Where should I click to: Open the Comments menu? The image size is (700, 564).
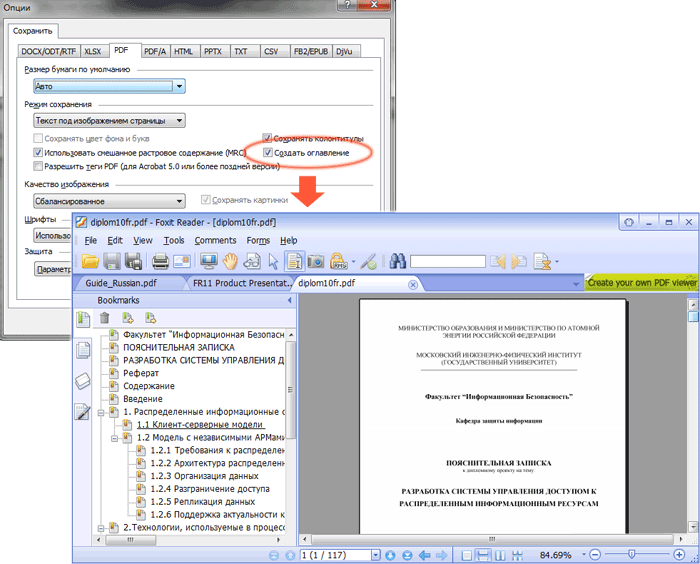point(215,240)
